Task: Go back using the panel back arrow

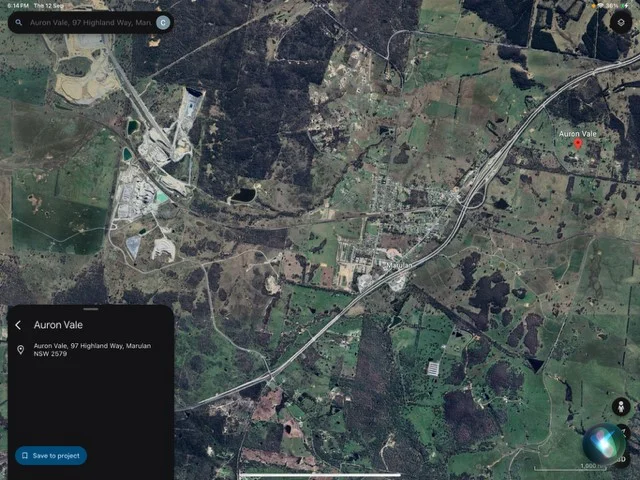Action: point(18,325)
